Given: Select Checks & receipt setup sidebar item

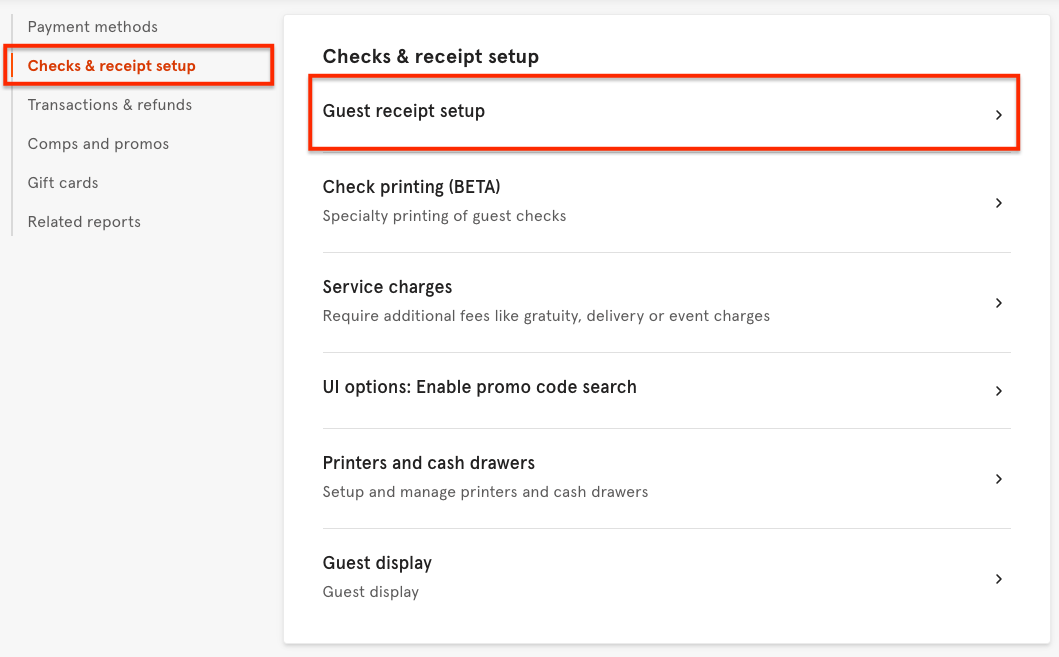Looking at the screenshot, I should coord(111,66).
